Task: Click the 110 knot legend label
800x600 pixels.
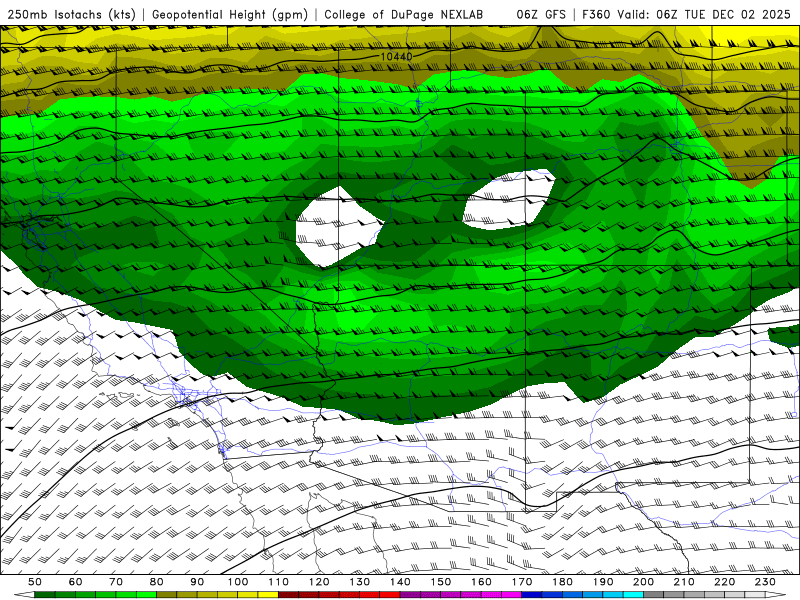Action: pos(279,582)
